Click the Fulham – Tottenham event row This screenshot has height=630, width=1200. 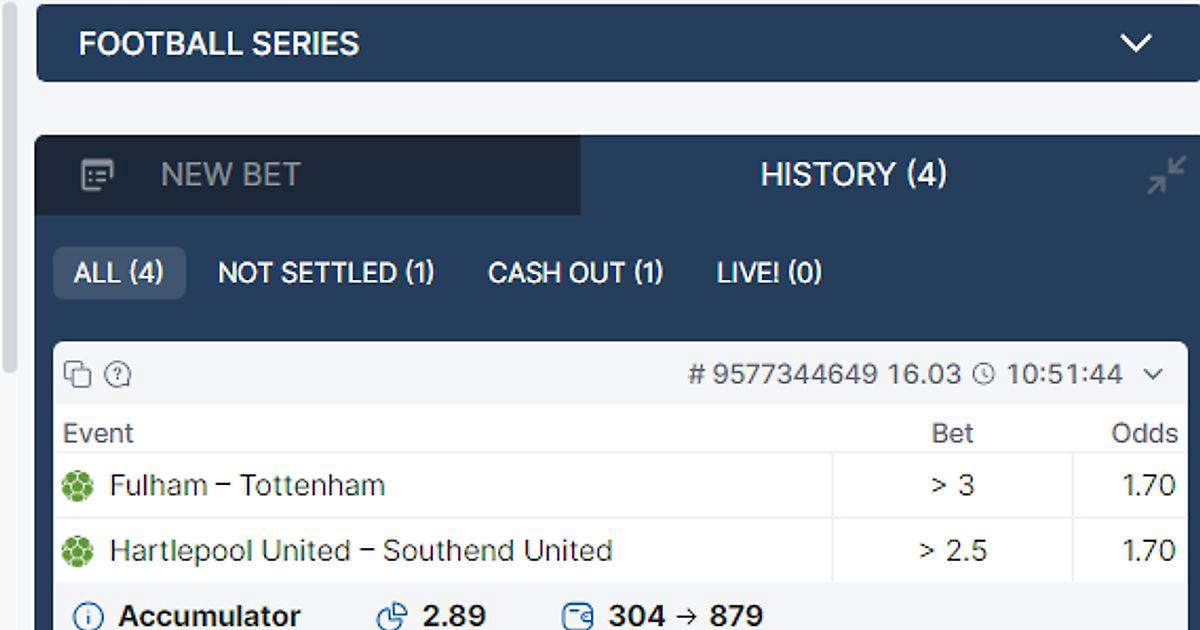(620, 486)
